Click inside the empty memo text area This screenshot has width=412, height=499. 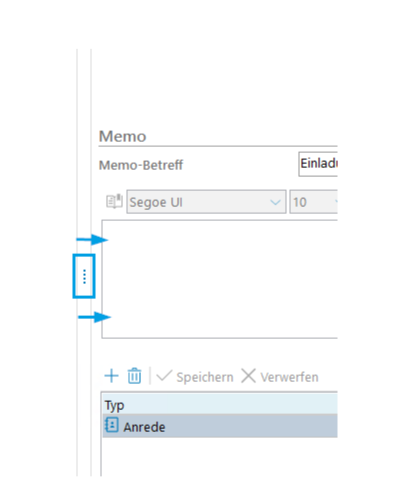(x=220, y=279)
